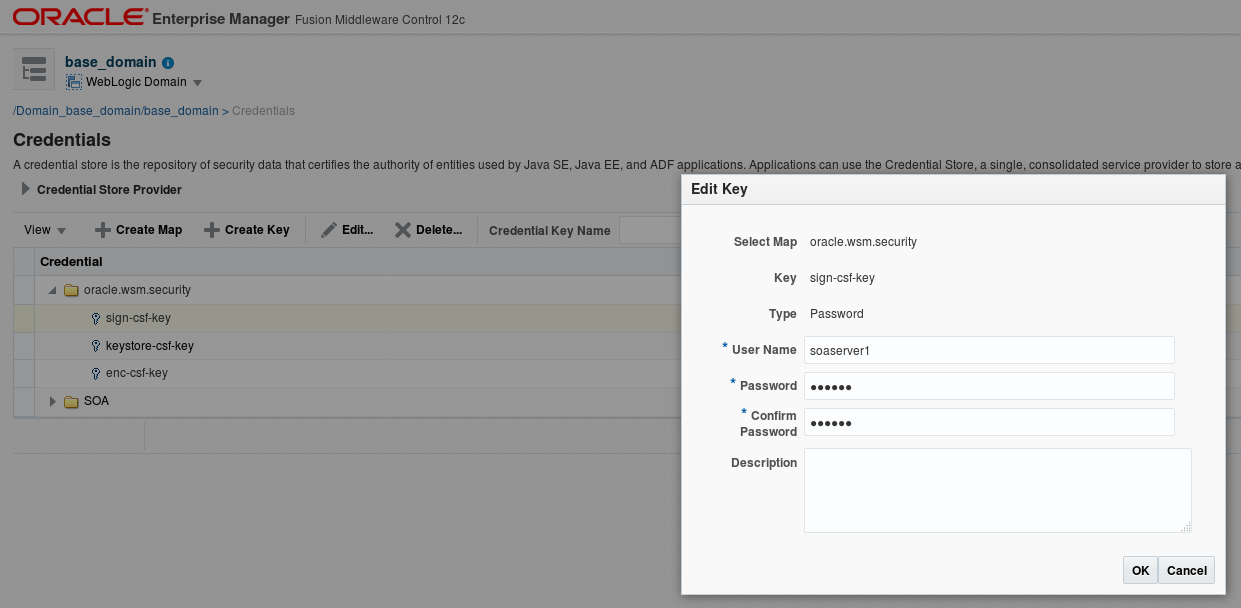Click inside the Description text area
This screenshot has width=1241, height=608.
[997, 490]
